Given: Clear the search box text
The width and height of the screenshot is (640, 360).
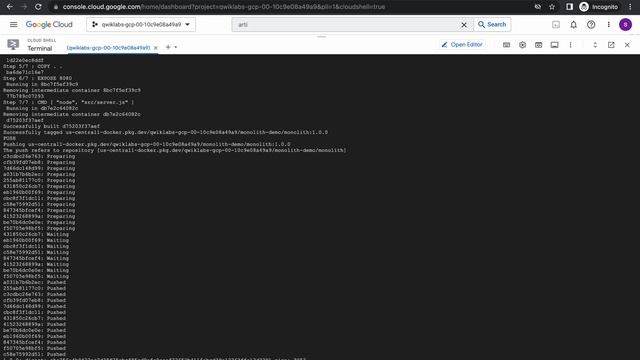Looking at the screenshot, I should 464,25.
